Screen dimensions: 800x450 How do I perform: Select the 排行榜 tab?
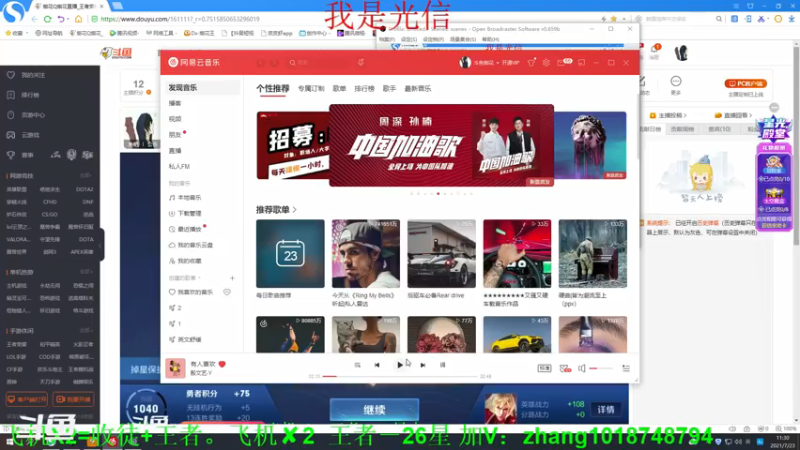tap(364, 89)
